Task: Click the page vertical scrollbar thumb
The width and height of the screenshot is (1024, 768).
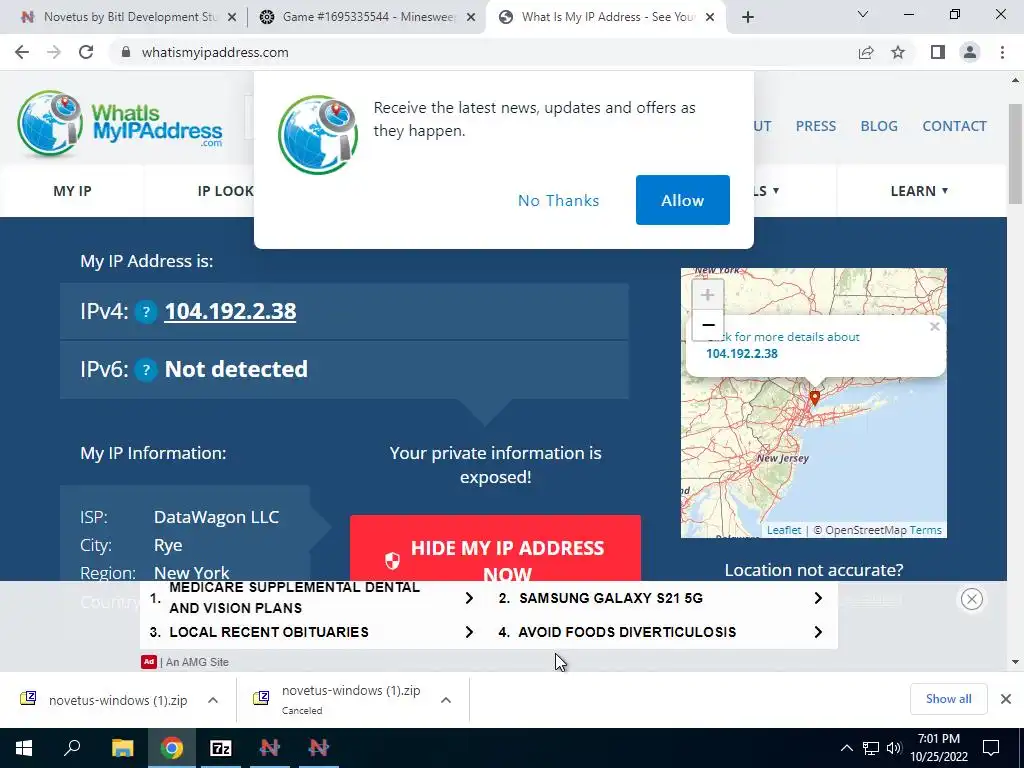Action: point(1016,153)
